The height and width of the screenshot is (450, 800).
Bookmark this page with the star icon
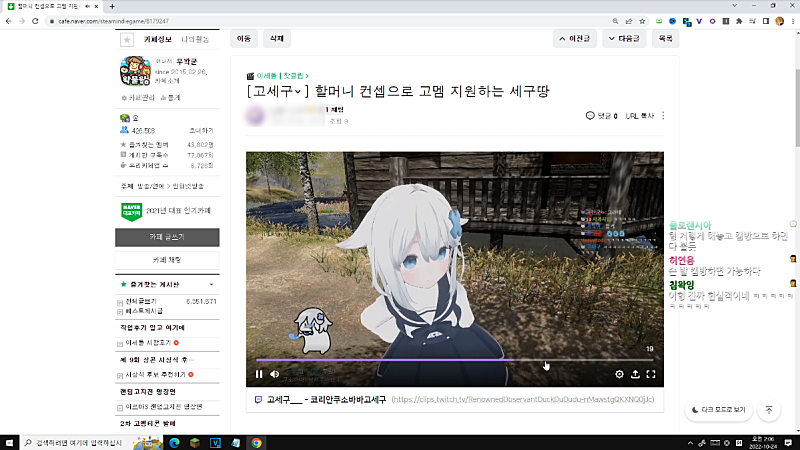point(642,21)
